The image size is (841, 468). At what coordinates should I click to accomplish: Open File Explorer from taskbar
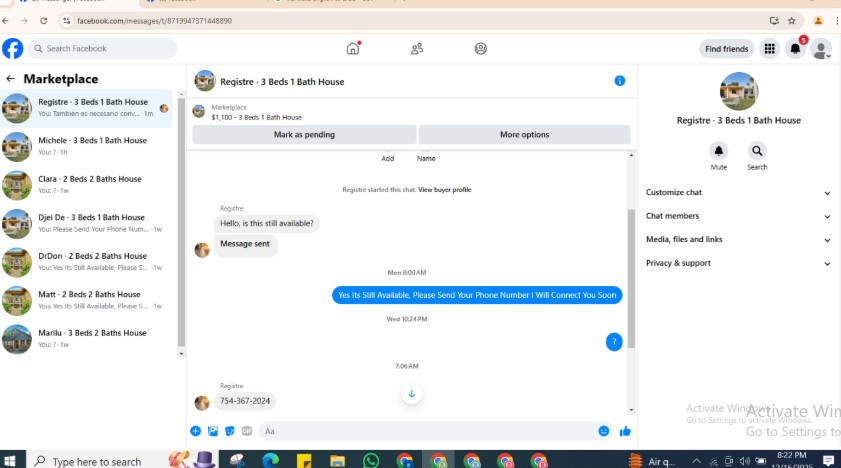coord(337,460)
